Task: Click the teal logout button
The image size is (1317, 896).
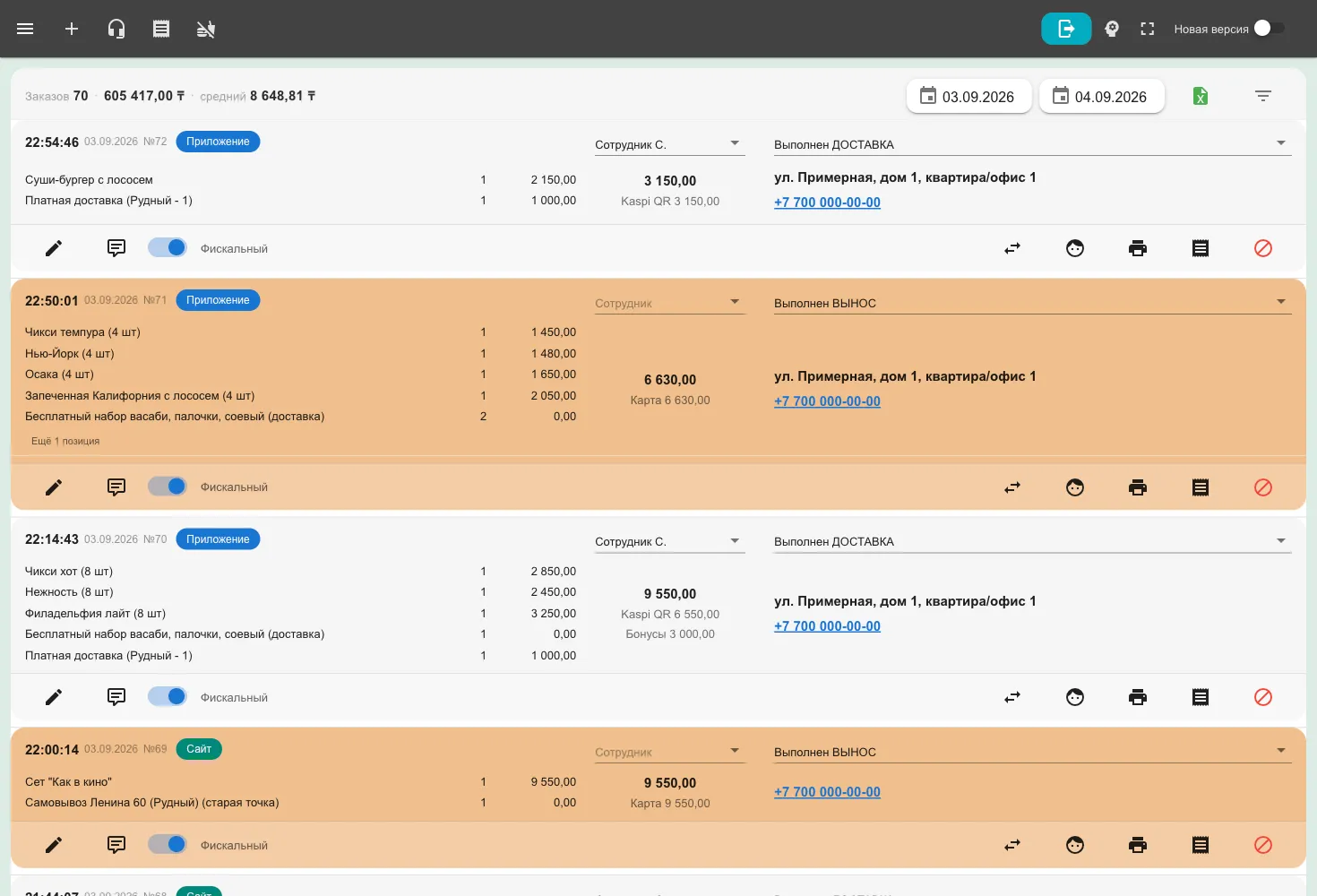Action: pos(1066,29)
